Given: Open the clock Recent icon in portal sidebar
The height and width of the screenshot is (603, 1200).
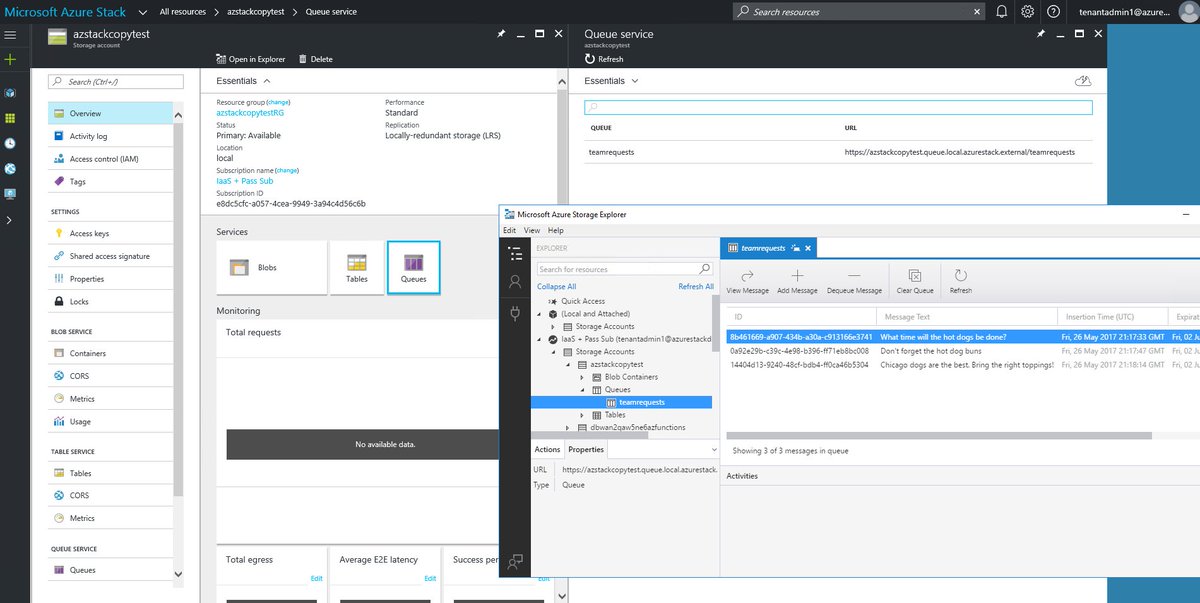Looking at the screenshot, I should [10, 143].
